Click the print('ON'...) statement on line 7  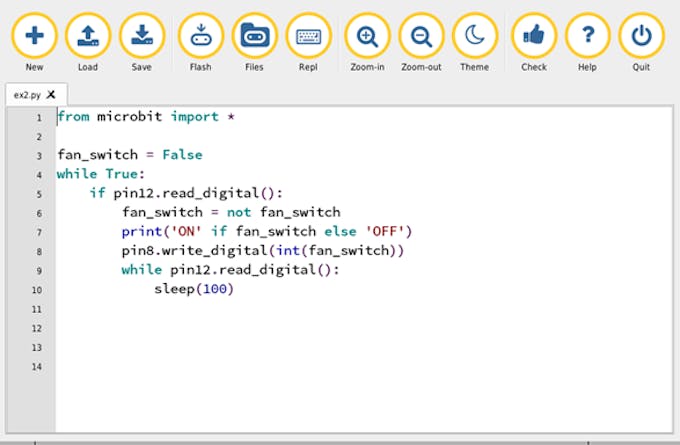[266, 232]
